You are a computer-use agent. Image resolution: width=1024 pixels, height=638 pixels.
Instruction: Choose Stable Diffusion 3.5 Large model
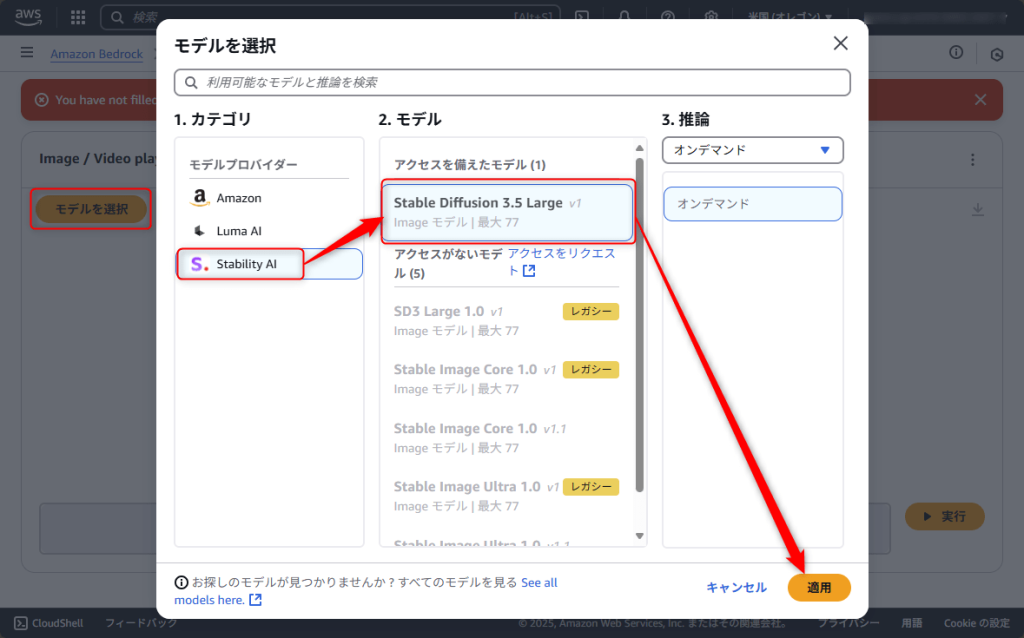click(507, 212)
